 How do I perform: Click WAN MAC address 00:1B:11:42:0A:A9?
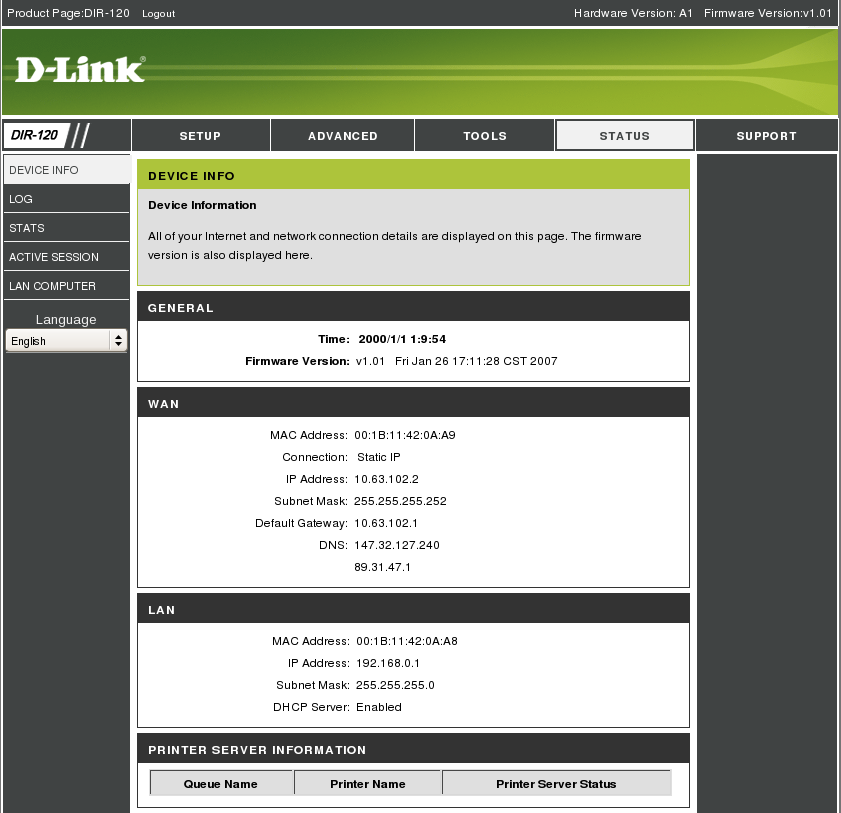click(405, 435)
